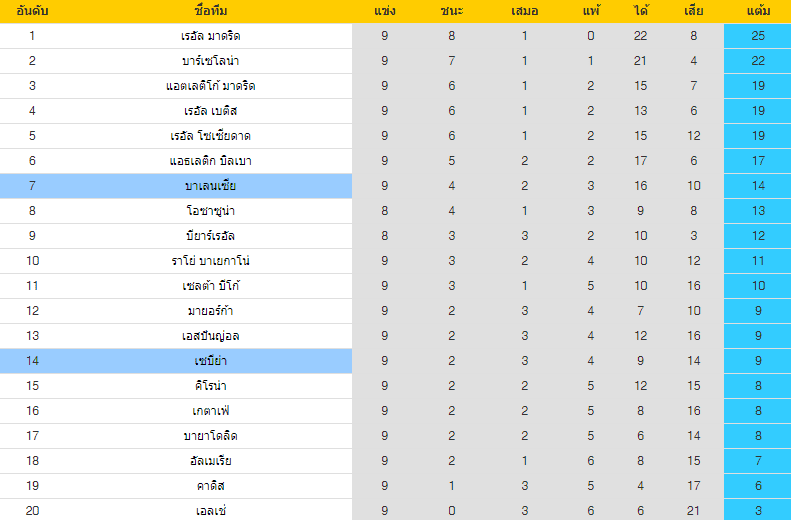Select team name คิโรน่า
791x520 pixels.
click(211, 386)
